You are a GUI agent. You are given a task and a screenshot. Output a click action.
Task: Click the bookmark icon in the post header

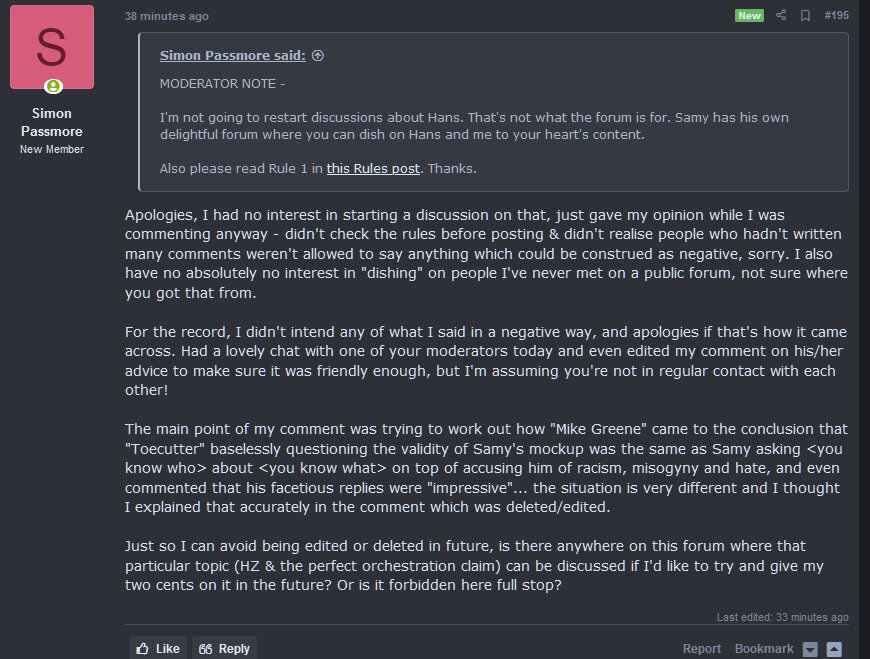(x=805, y=16)
